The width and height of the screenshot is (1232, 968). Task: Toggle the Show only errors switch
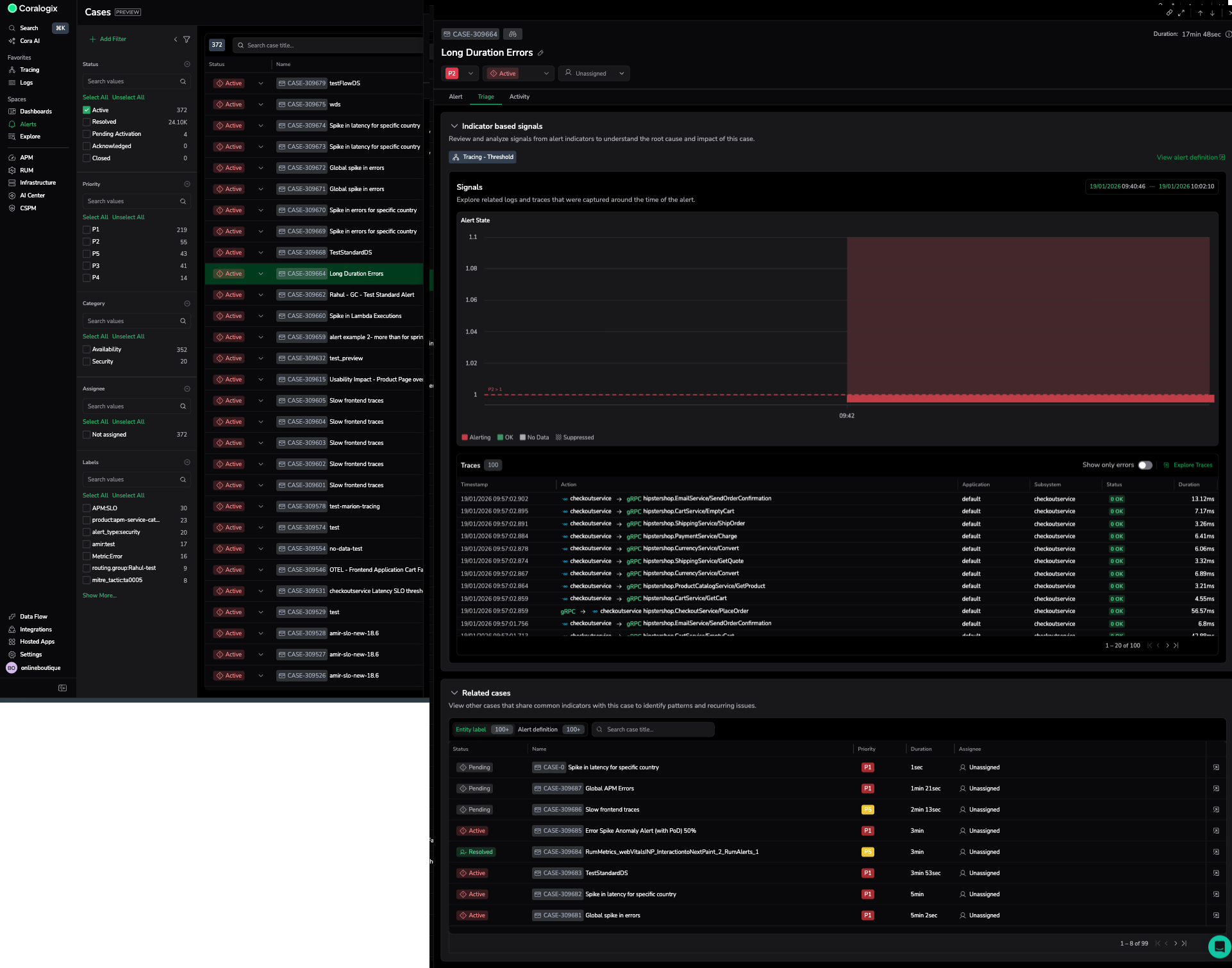pyautogui.click(x=1145, y=465)
